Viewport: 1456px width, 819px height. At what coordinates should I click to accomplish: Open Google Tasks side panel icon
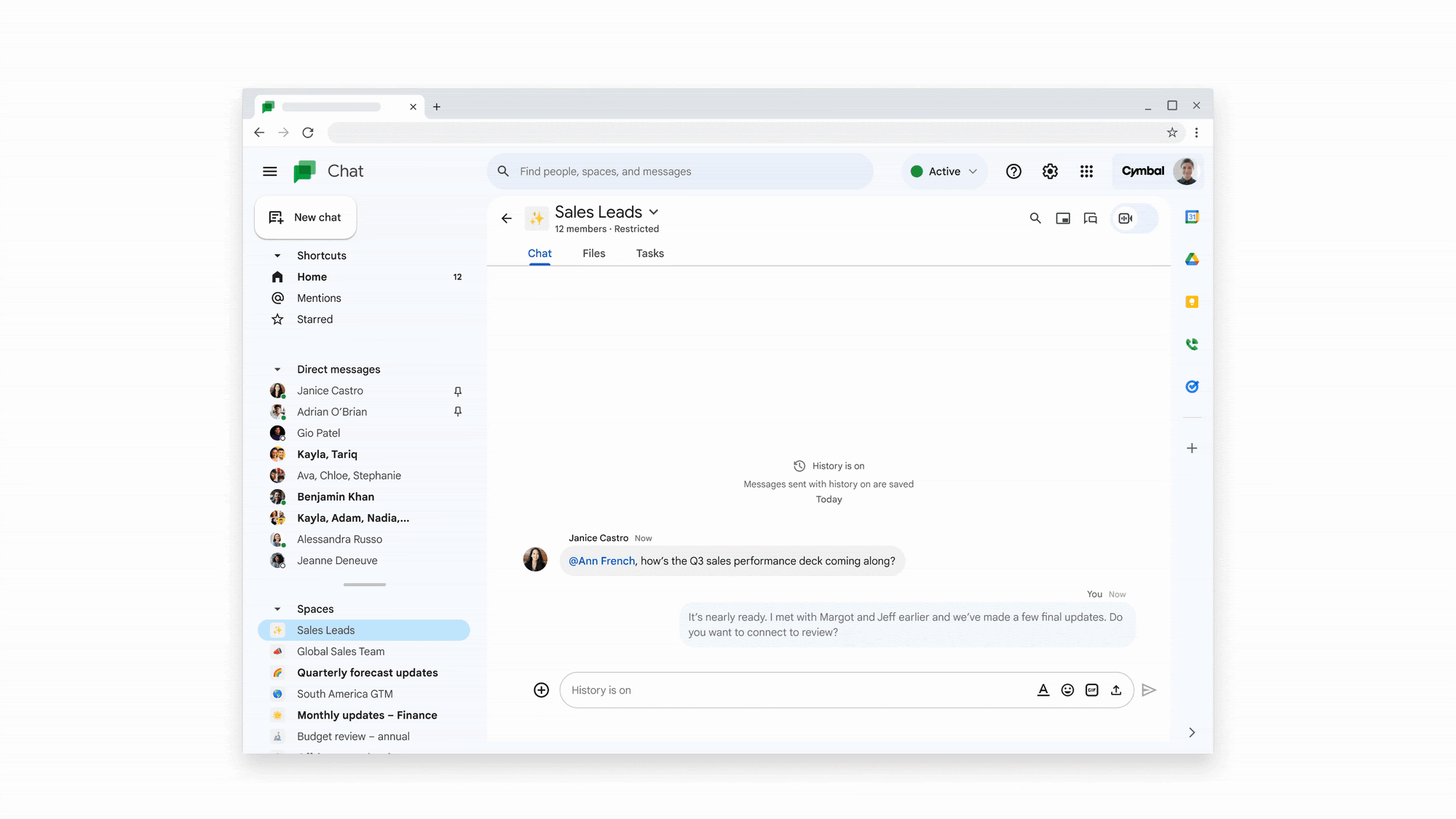click(x=1192, y=387)
